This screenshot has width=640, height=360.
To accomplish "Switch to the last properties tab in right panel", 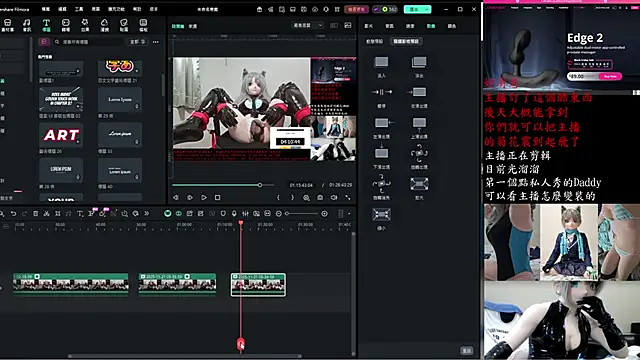I will [x=452, y=26].
